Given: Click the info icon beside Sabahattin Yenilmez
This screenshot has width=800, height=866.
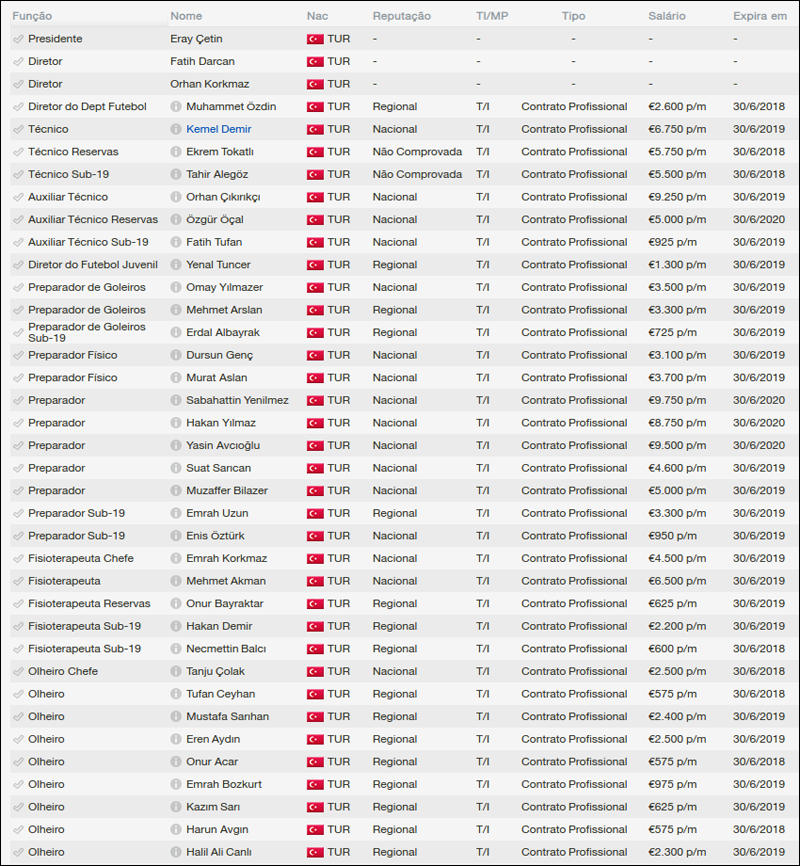Looking at the screenshot, I should pos(176,401).
